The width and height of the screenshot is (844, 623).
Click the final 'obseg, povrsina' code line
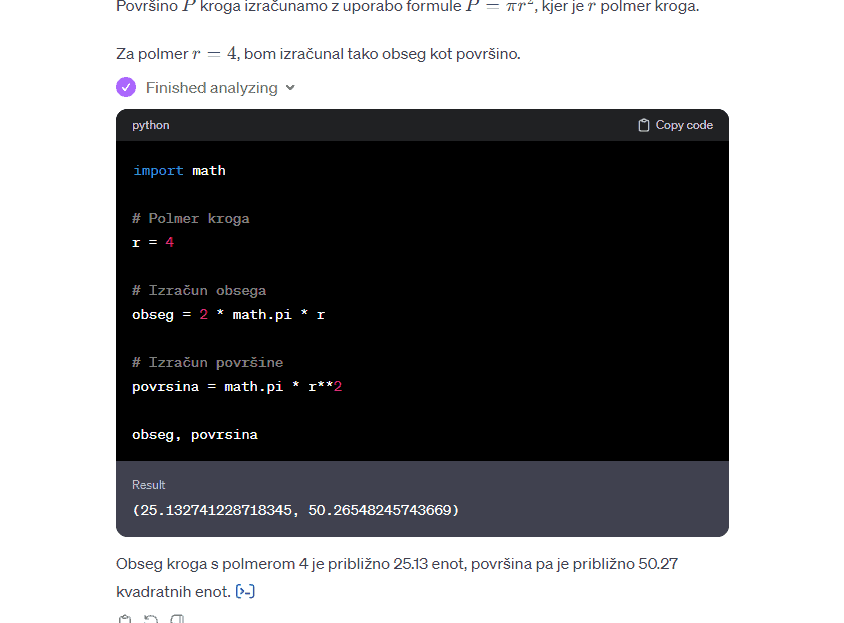click(195, 434)
